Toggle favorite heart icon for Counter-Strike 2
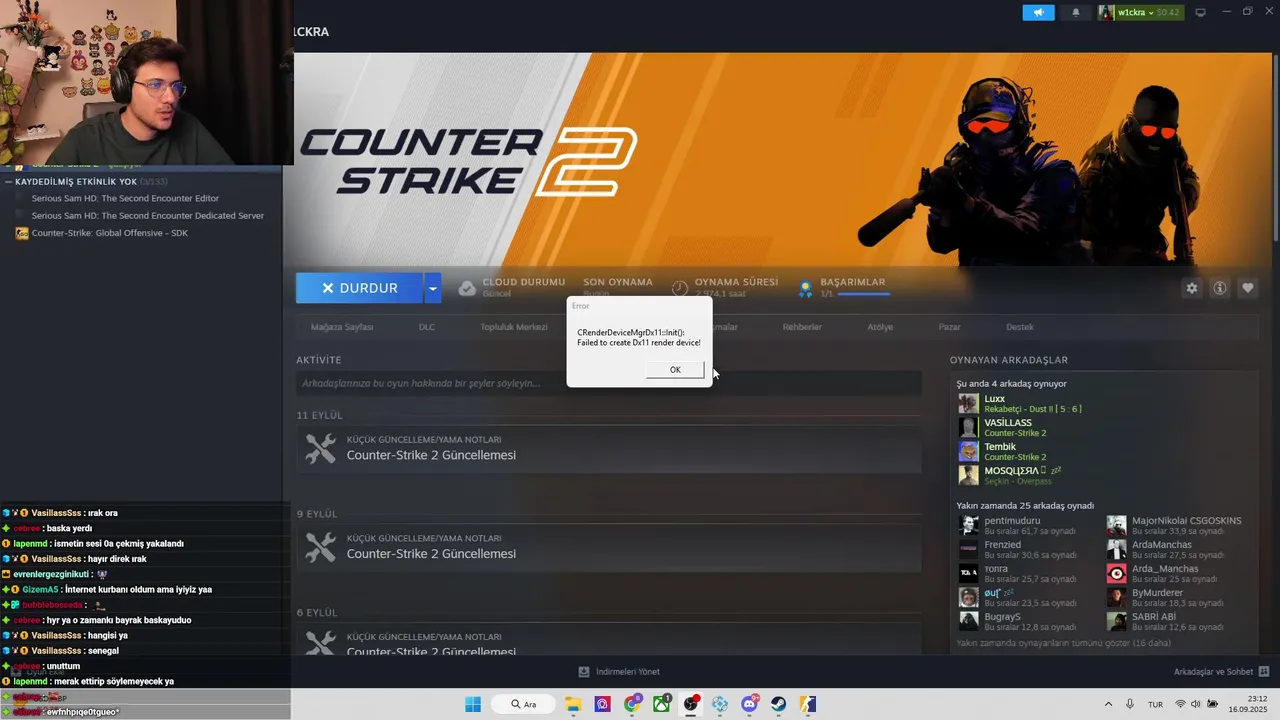The height and width of the screenshot is (720, 1280). [x=1248, y=288]
